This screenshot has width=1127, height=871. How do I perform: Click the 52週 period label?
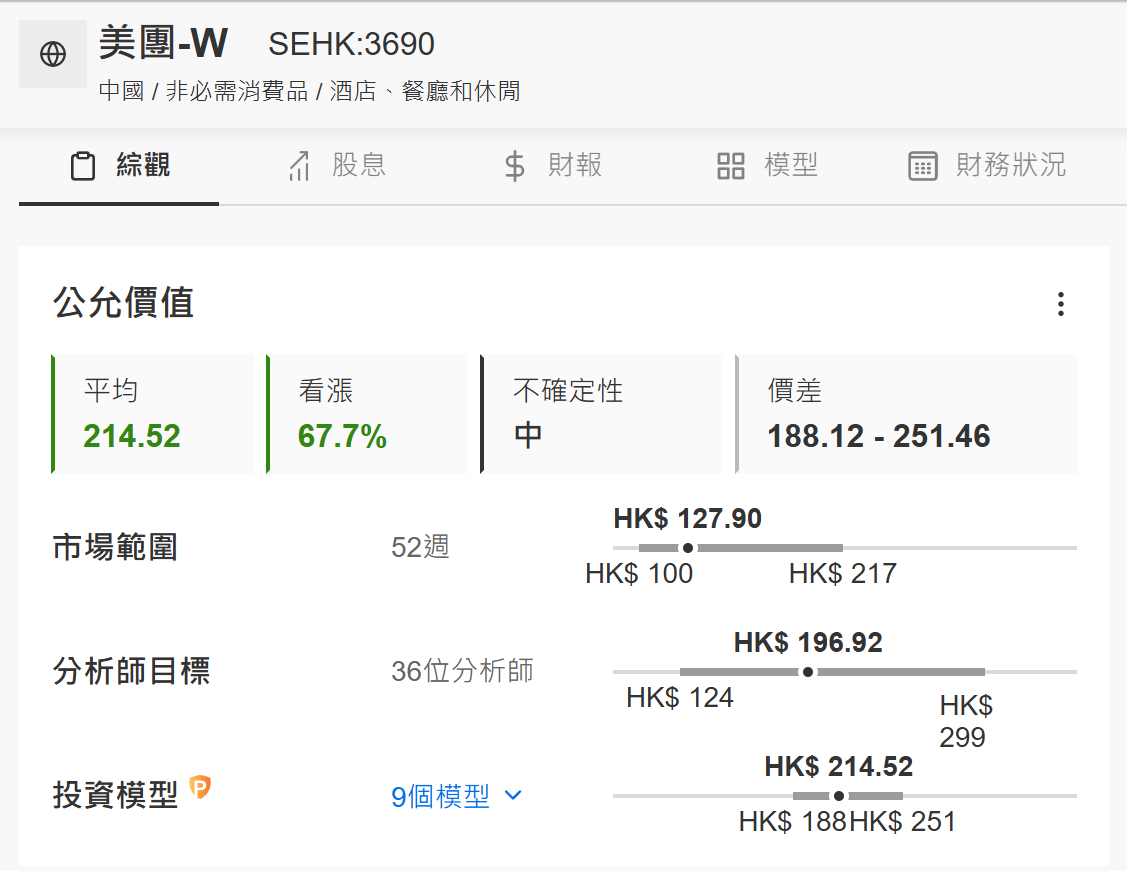420,548
